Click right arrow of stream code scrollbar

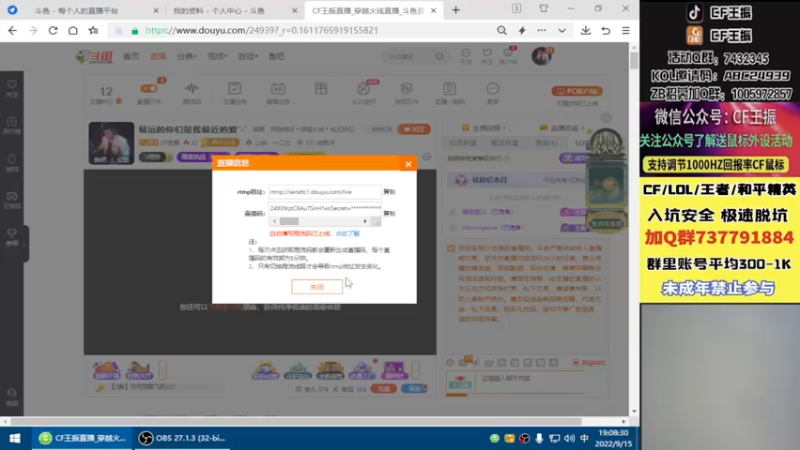[x=365, y=221]
